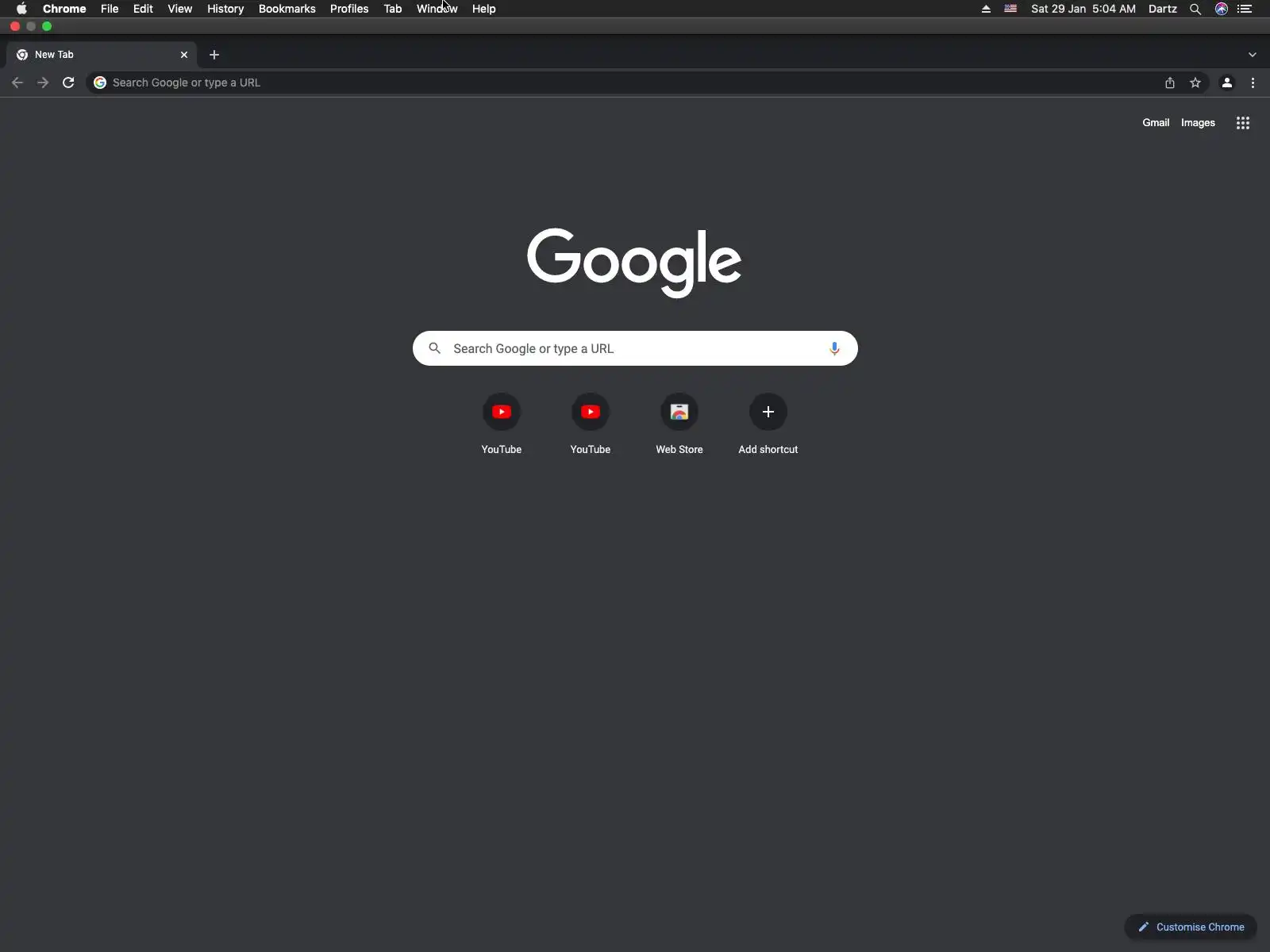This screenshot has width=1270, height=952.
Task: Select the New Tab tab
Action: (102, 55)
